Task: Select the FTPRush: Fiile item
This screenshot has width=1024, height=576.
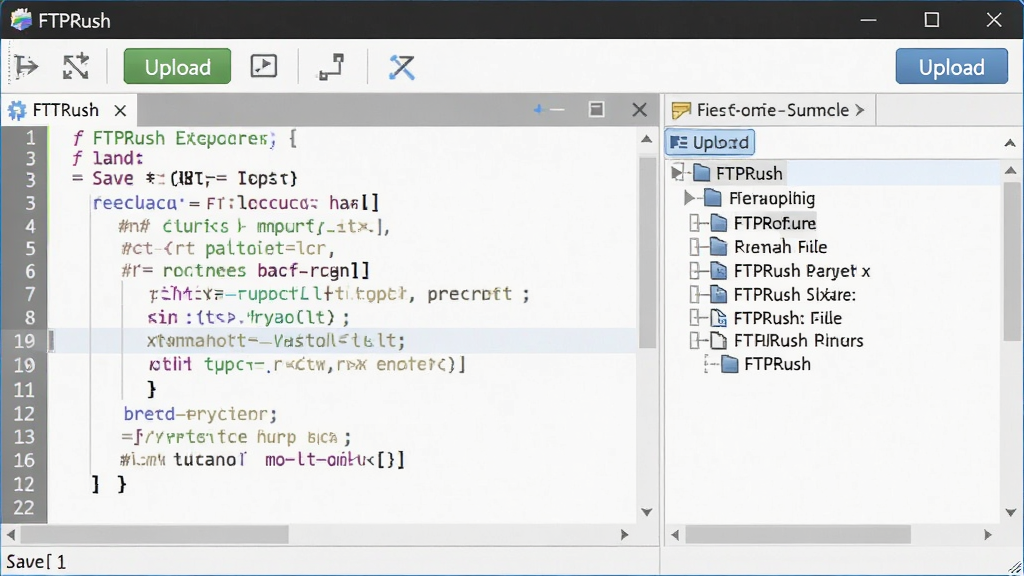Action: click(x=788, y=318)
